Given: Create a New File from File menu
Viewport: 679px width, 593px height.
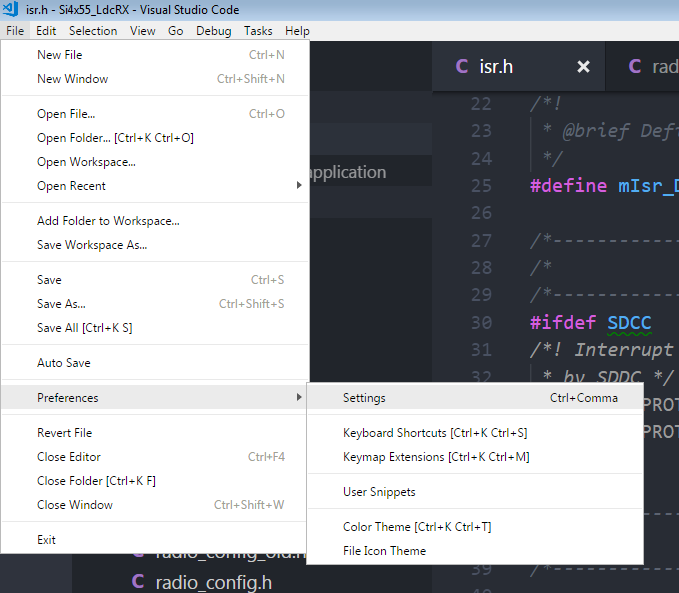Looking at the screenshot, I should [60, 55].
